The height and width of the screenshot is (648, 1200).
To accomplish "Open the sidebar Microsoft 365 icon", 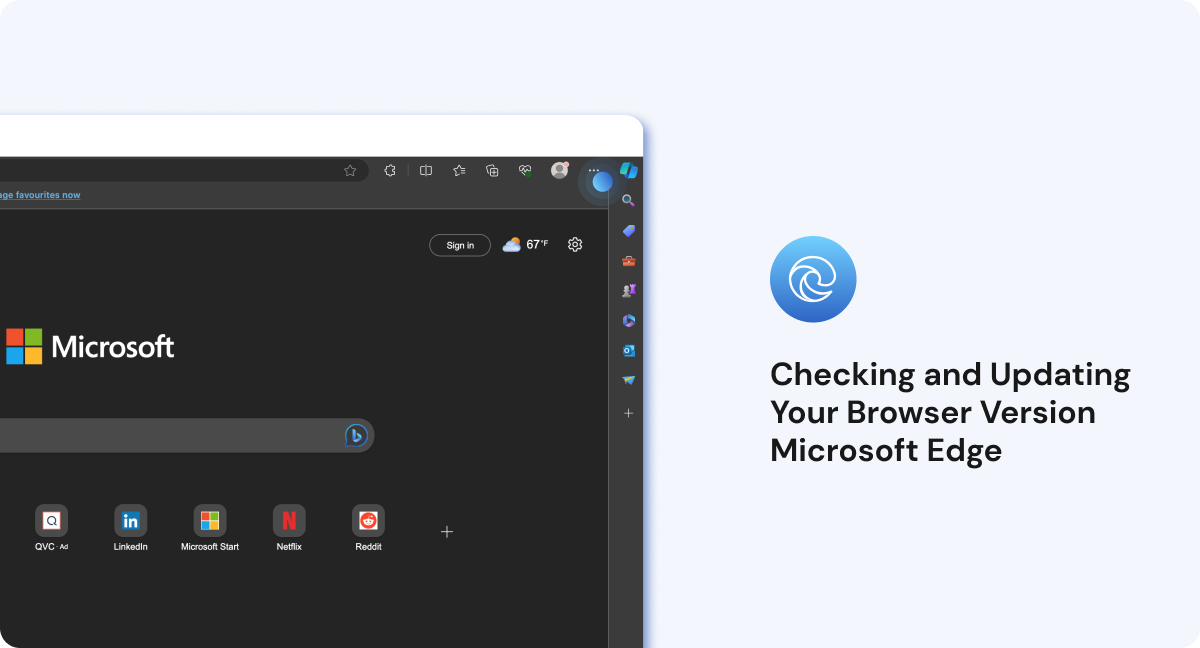I will 628,321.
